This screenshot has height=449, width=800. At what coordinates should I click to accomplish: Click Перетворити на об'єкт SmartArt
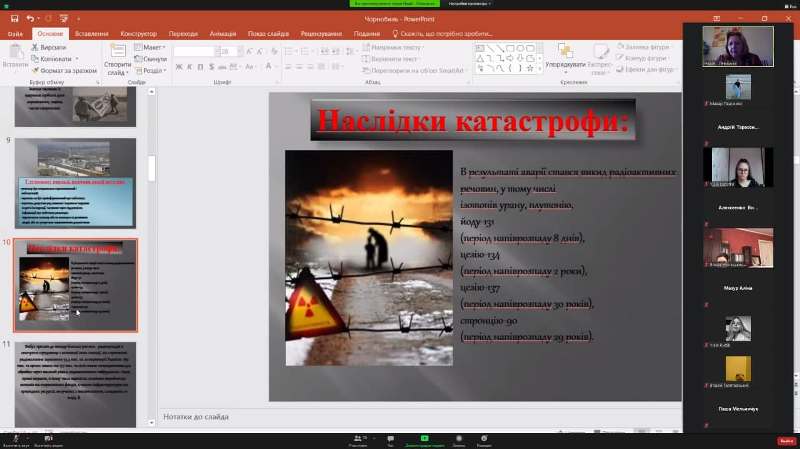[x=413, y=70]
